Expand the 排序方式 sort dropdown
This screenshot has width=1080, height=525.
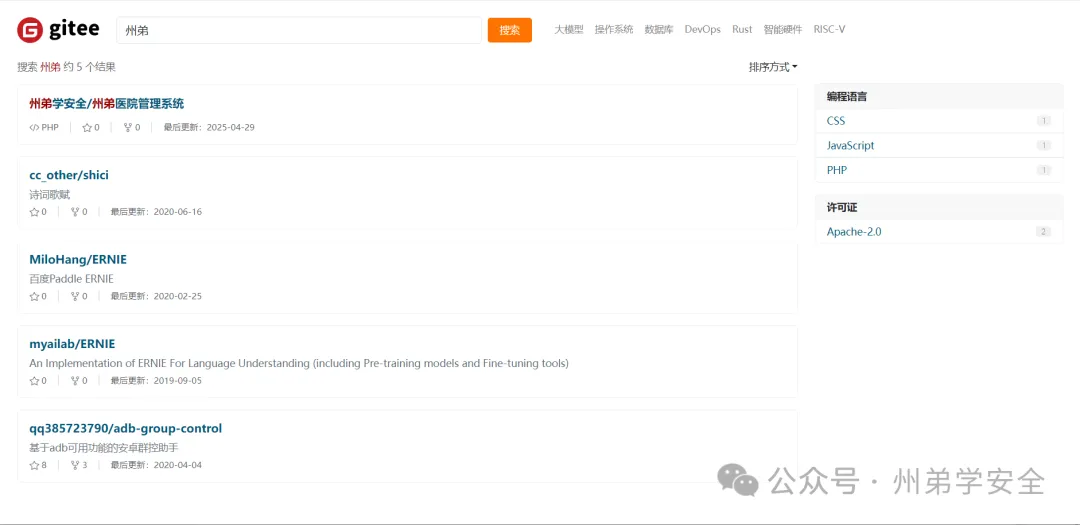coord(773,68)
